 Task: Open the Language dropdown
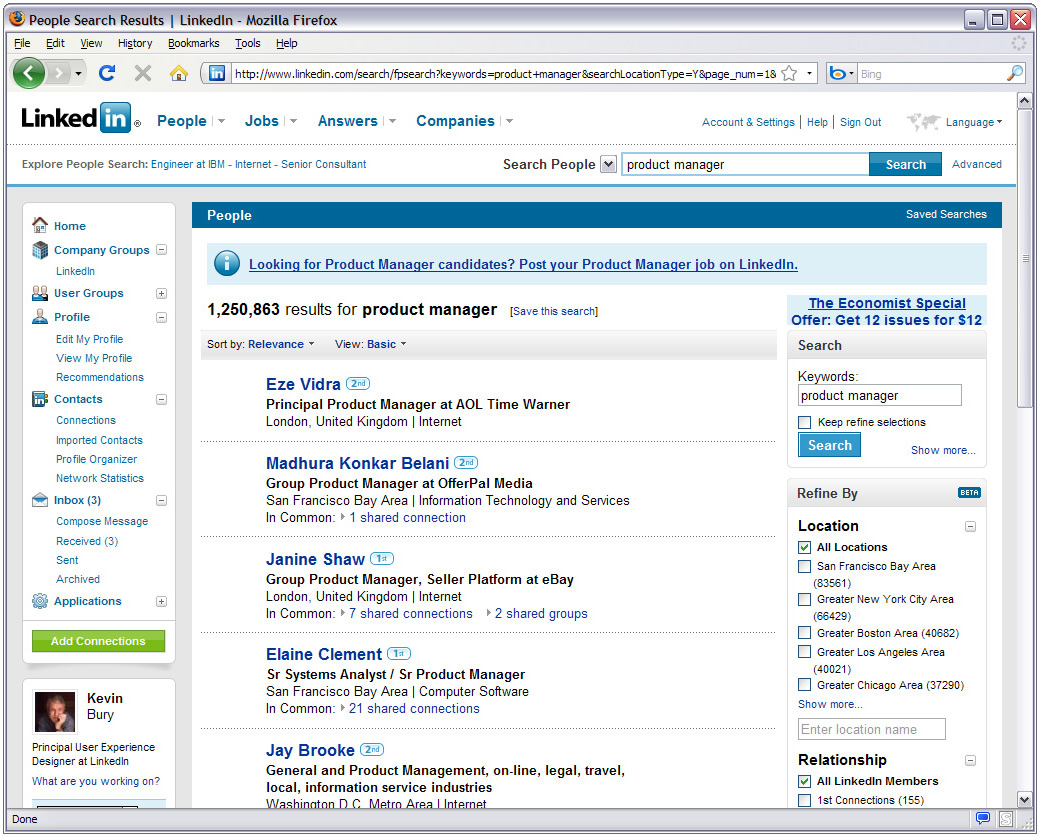click(974, 122)
